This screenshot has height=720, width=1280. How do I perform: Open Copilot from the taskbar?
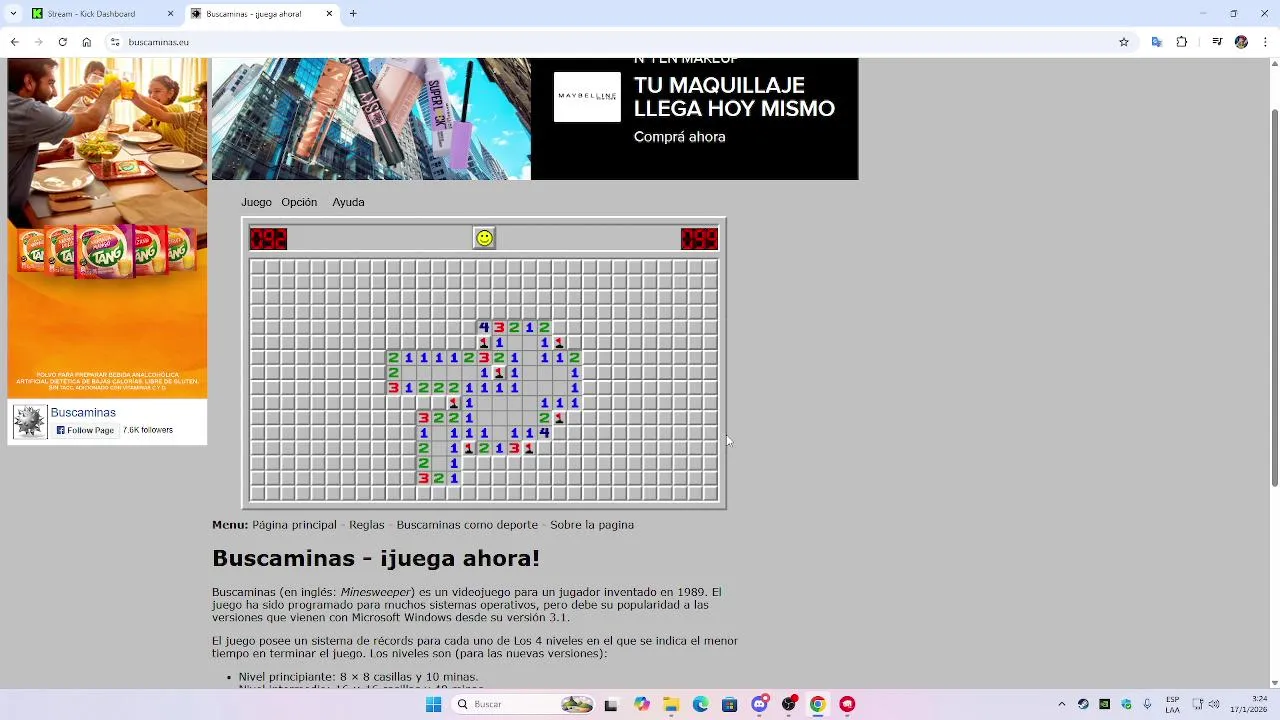pyautogui.click(x=641, y=704)
